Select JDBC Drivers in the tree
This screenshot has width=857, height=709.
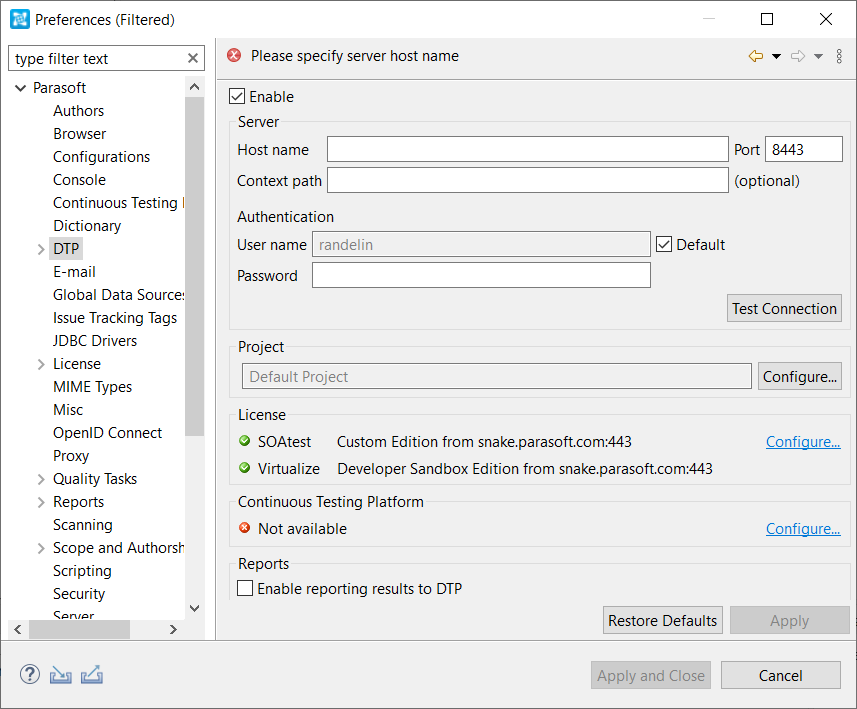(x=95, y=341)
